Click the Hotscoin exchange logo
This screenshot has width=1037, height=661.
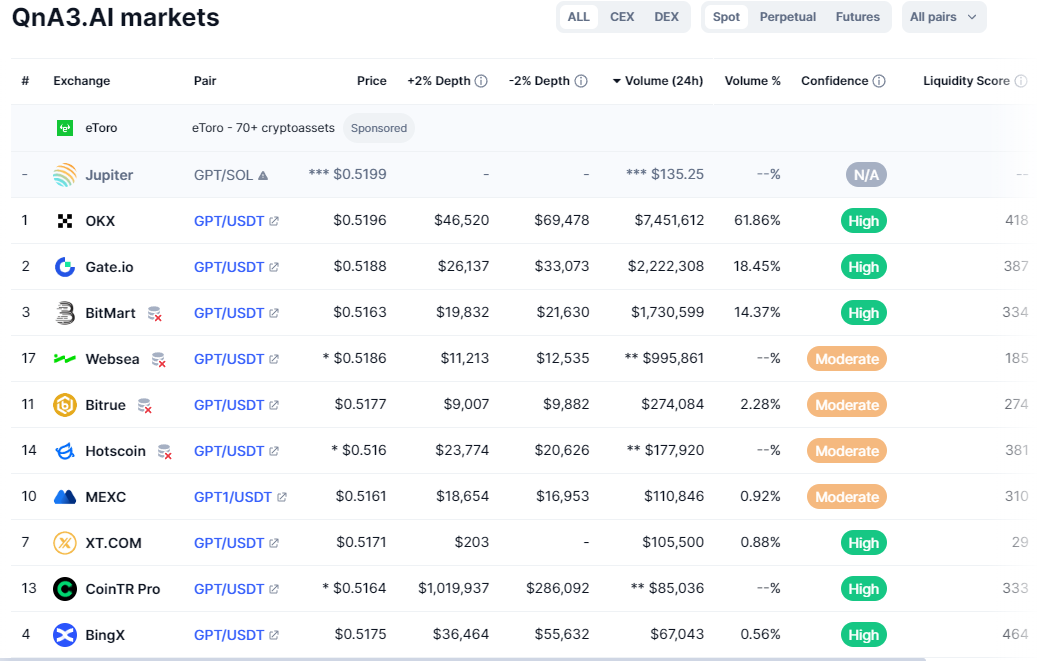[x=65, y=451]
